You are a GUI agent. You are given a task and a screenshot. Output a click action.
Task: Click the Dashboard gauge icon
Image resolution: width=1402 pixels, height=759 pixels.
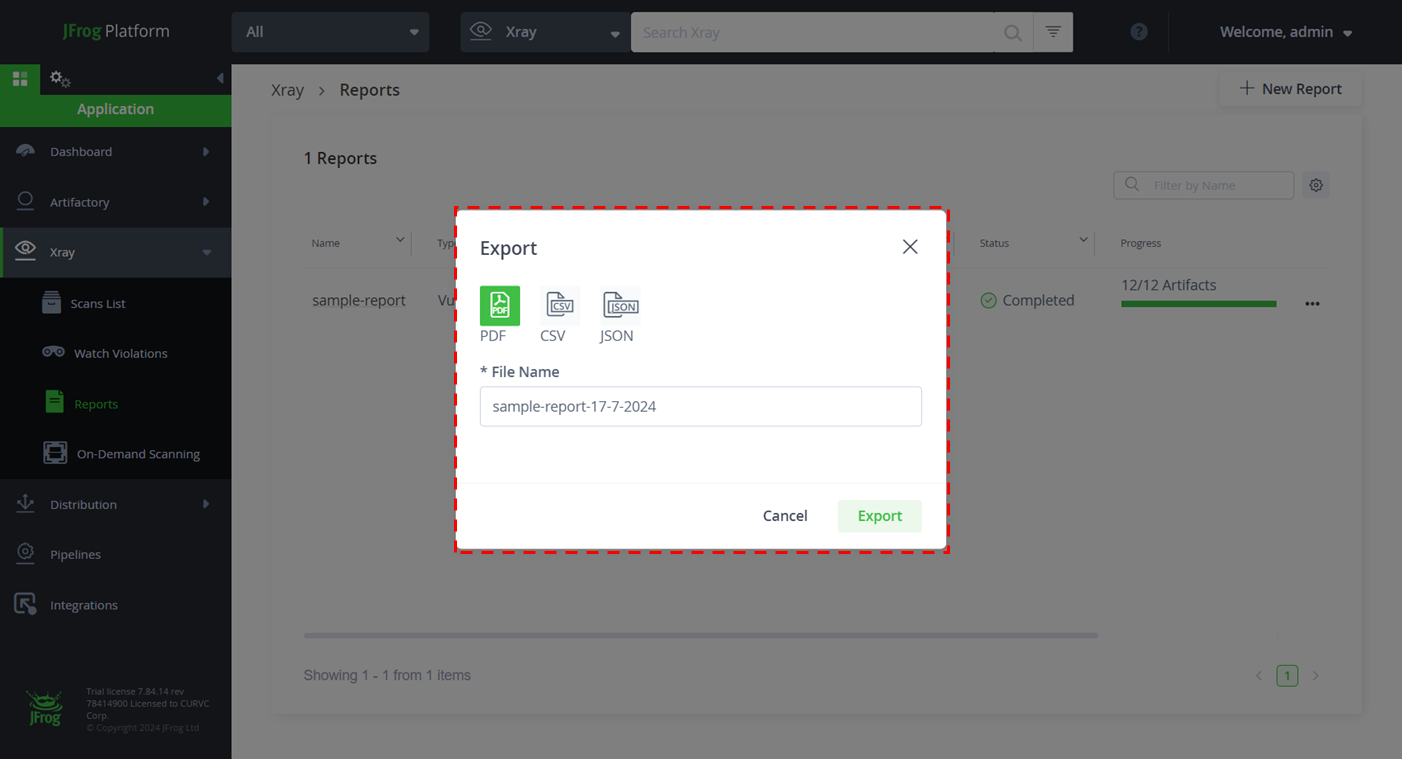tap(25, 151)
